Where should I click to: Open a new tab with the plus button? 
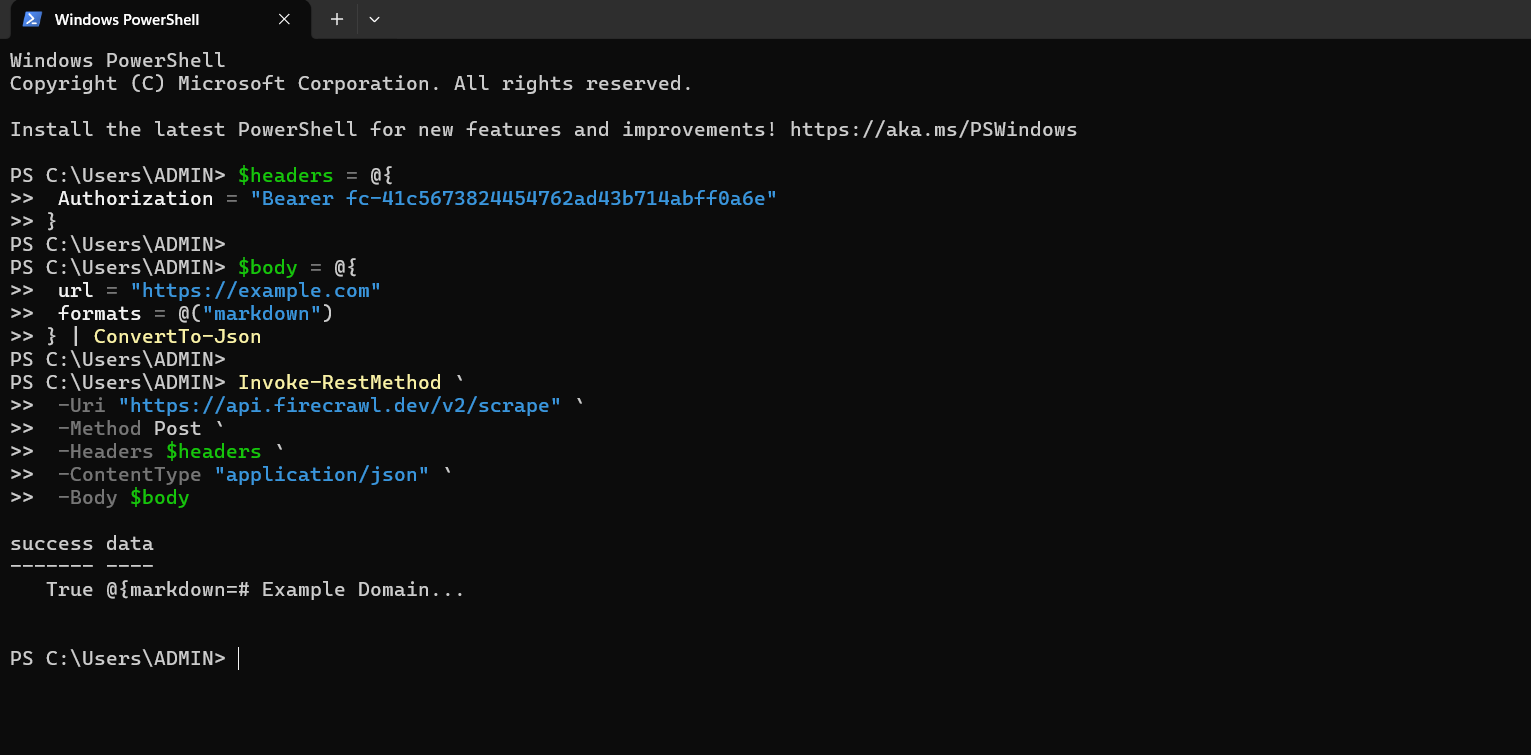click(x=337, y=19)
